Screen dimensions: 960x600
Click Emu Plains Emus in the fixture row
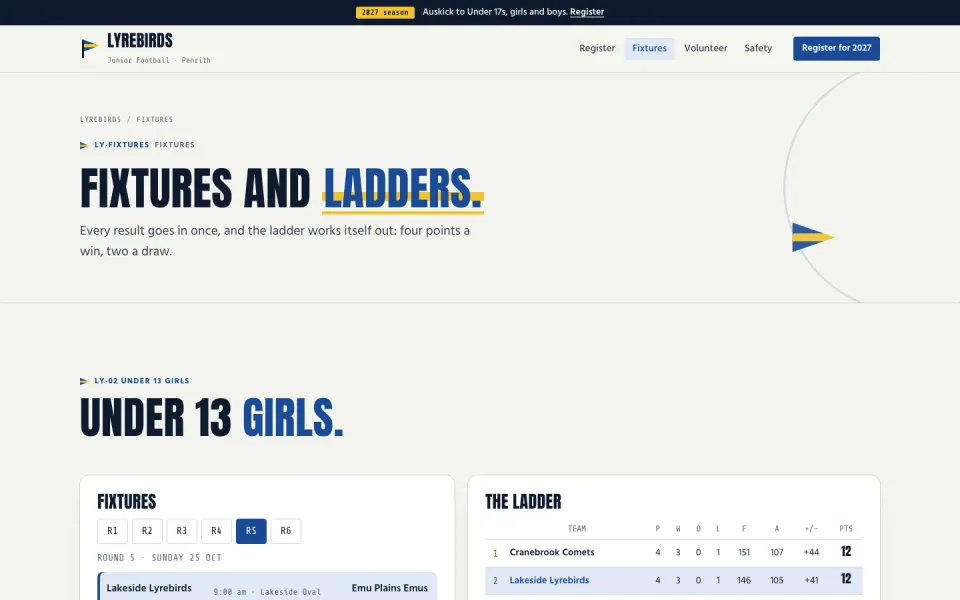point(389,588)
